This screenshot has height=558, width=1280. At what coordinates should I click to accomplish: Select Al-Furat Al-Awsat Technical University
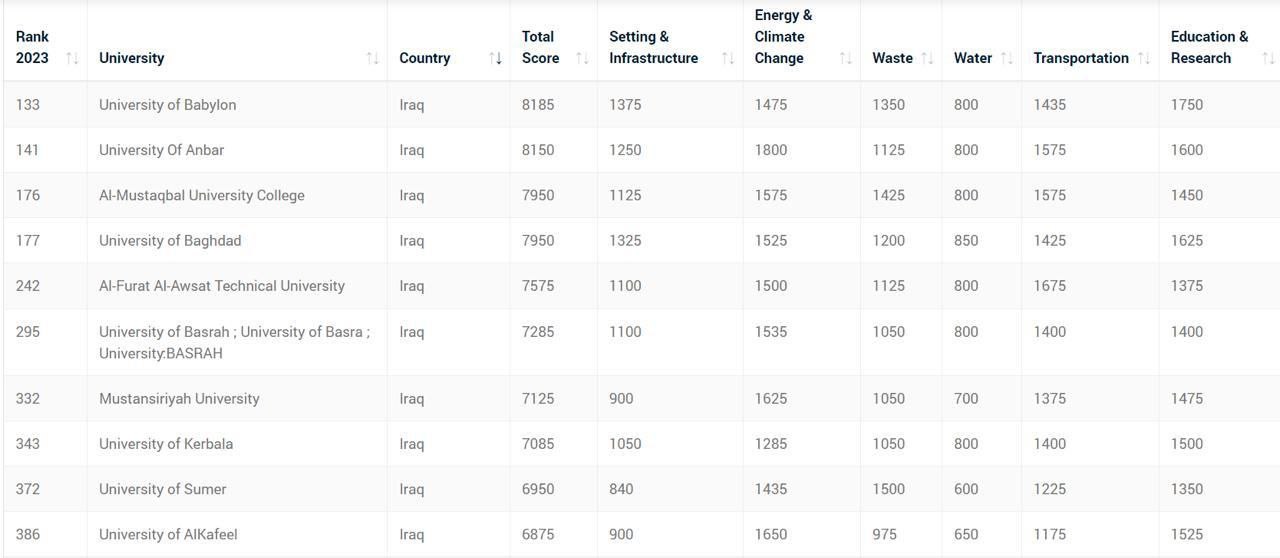point(221,286)
